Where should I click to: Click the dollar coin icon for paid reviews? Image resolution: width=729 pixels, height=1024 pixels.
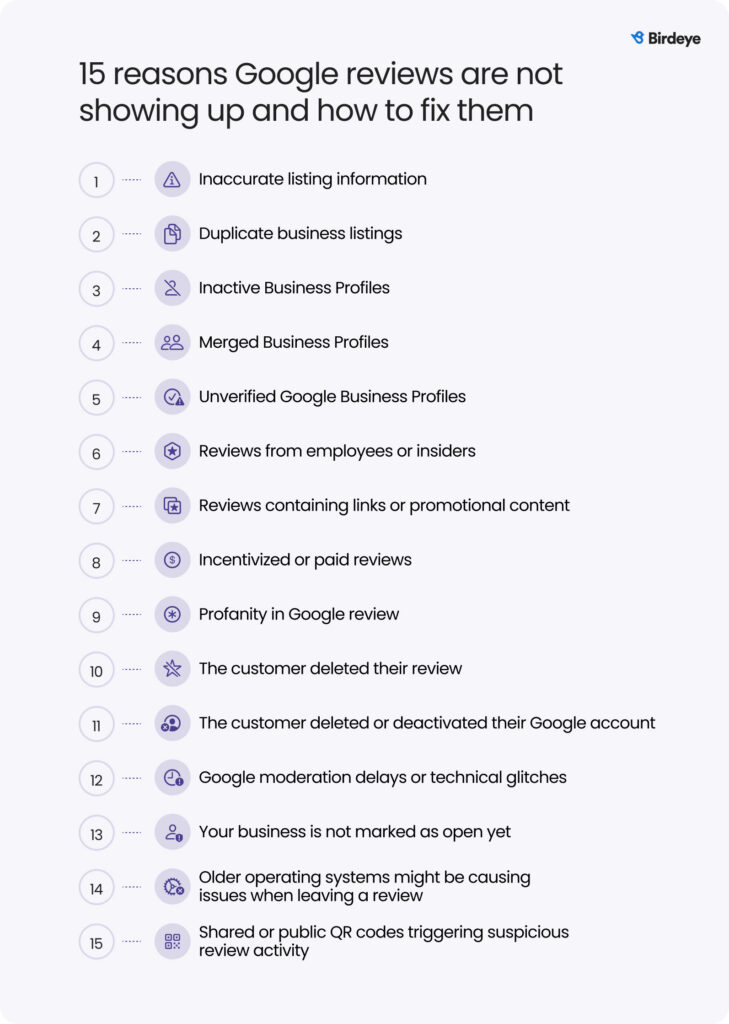pyautogui.click(x=172, y=560)
